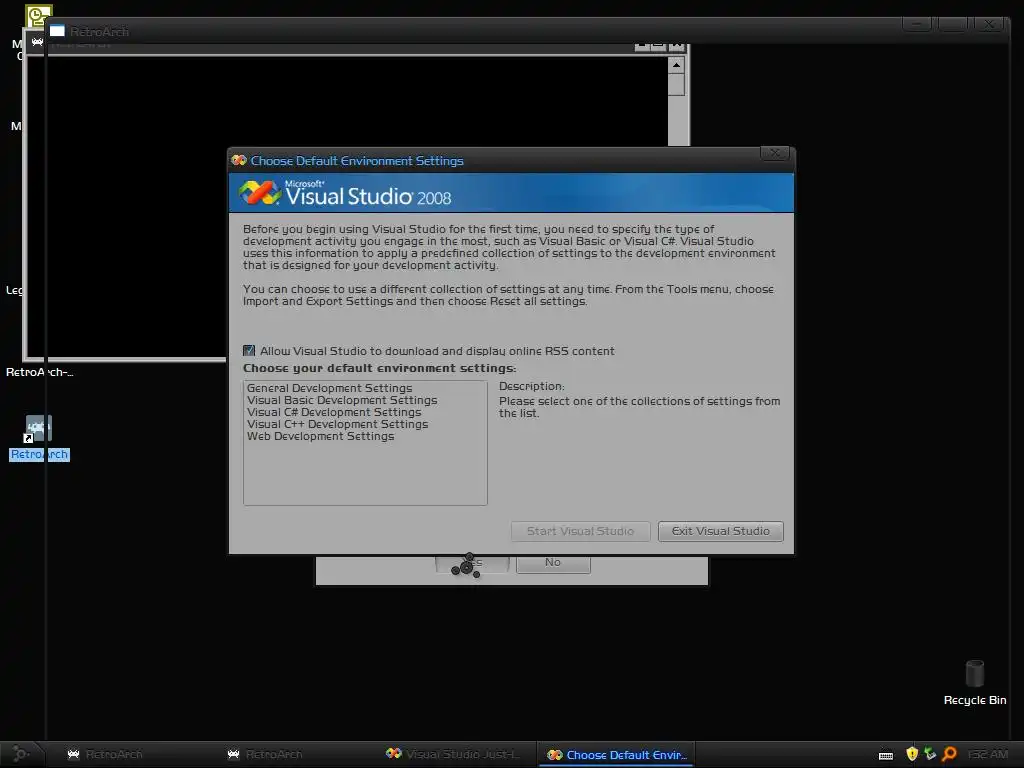Click the Exit Visual Studio button
Image resolution: width=1024 pixels, height=768 pixels.
[x=720, y=532]
